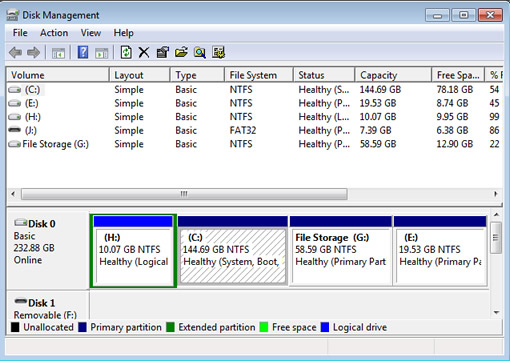This screenshot has height=361, width=510.
Task: Select the (J:) volume row label
Action: tap(31, 131)
